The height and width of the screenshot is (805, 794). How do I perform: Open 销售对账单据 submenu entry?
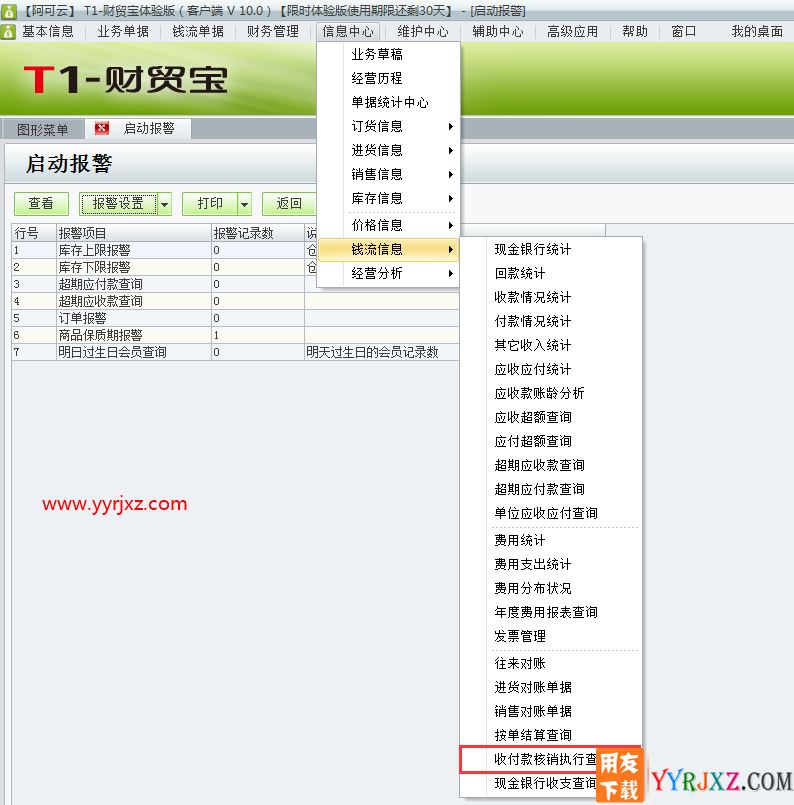pos(551,712)
